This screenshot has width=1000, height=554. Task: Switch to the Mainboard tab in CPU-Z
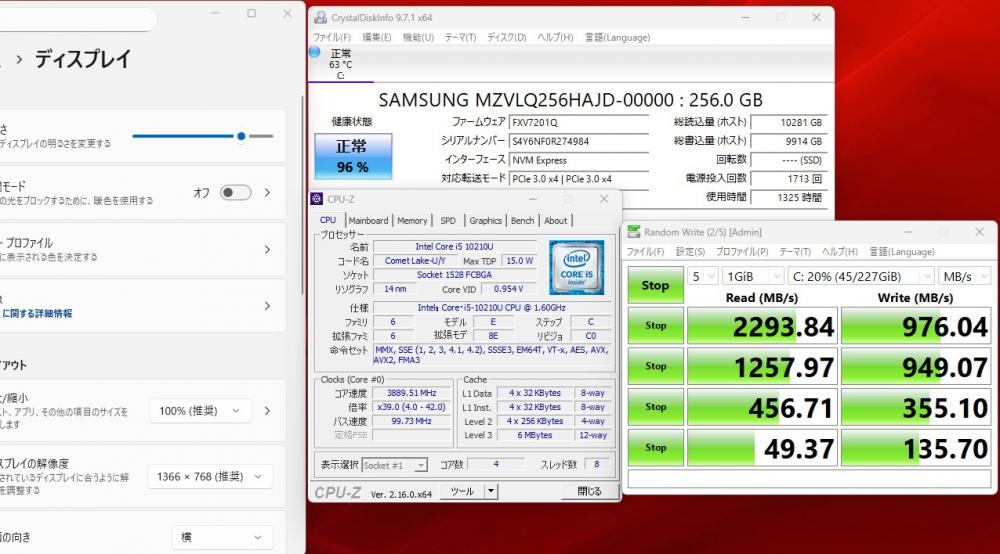pyautogui.click(x=368, y=221)
